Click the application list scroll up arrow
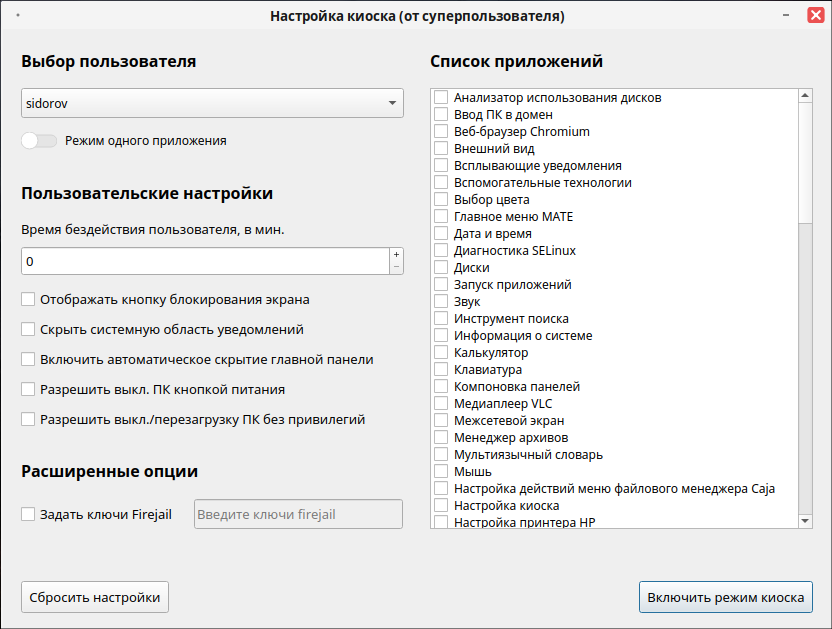This screenshot has height=629, width=832. pyautogui.click(x=805, y=97)
